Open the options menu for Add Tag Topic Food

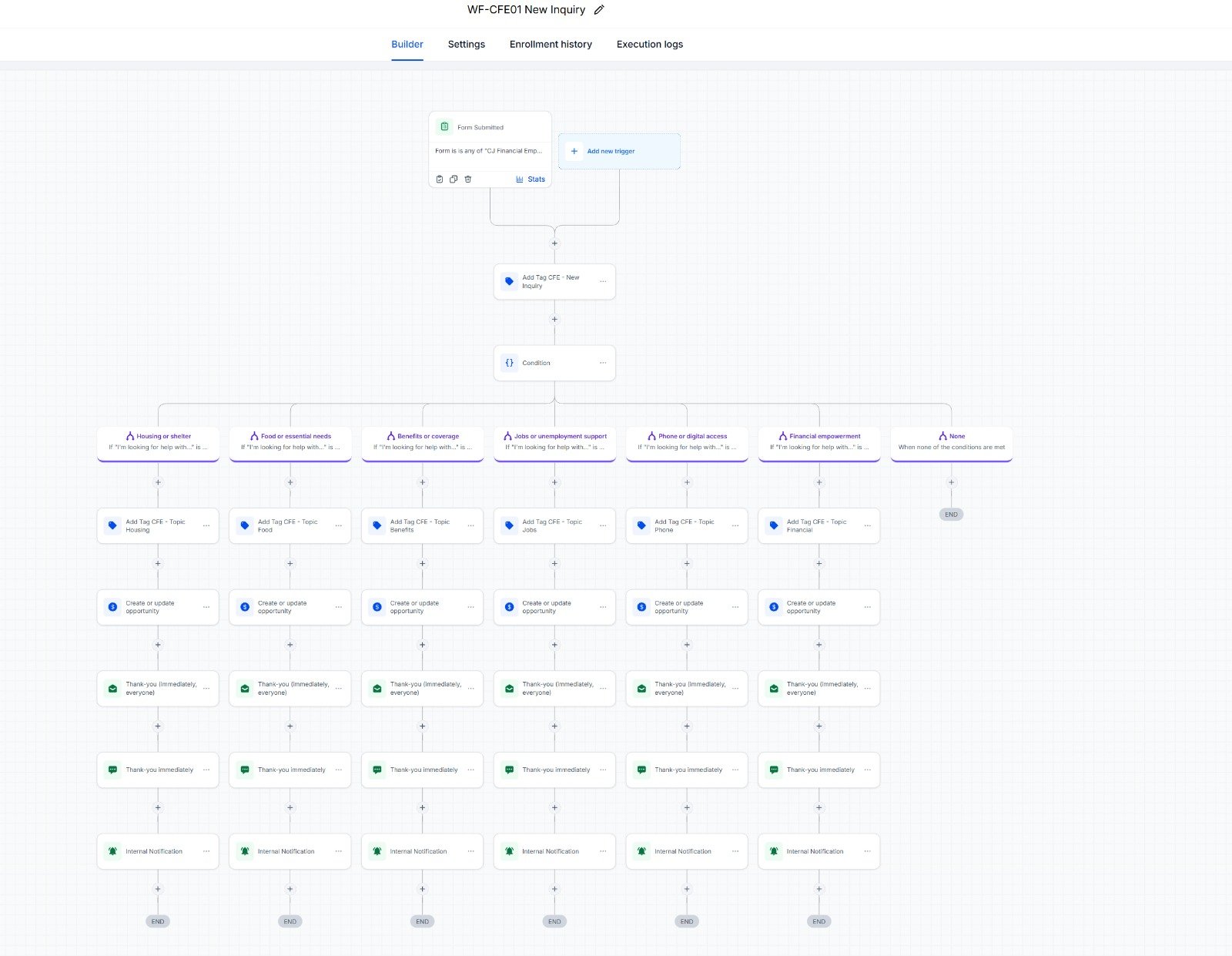click(x=339, y=525)
